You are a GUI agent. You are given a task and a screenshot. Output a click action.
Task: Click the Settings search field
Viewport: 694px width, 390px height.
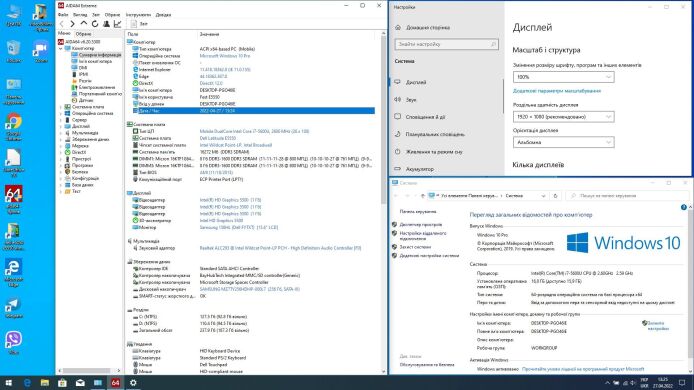(447, 44)
